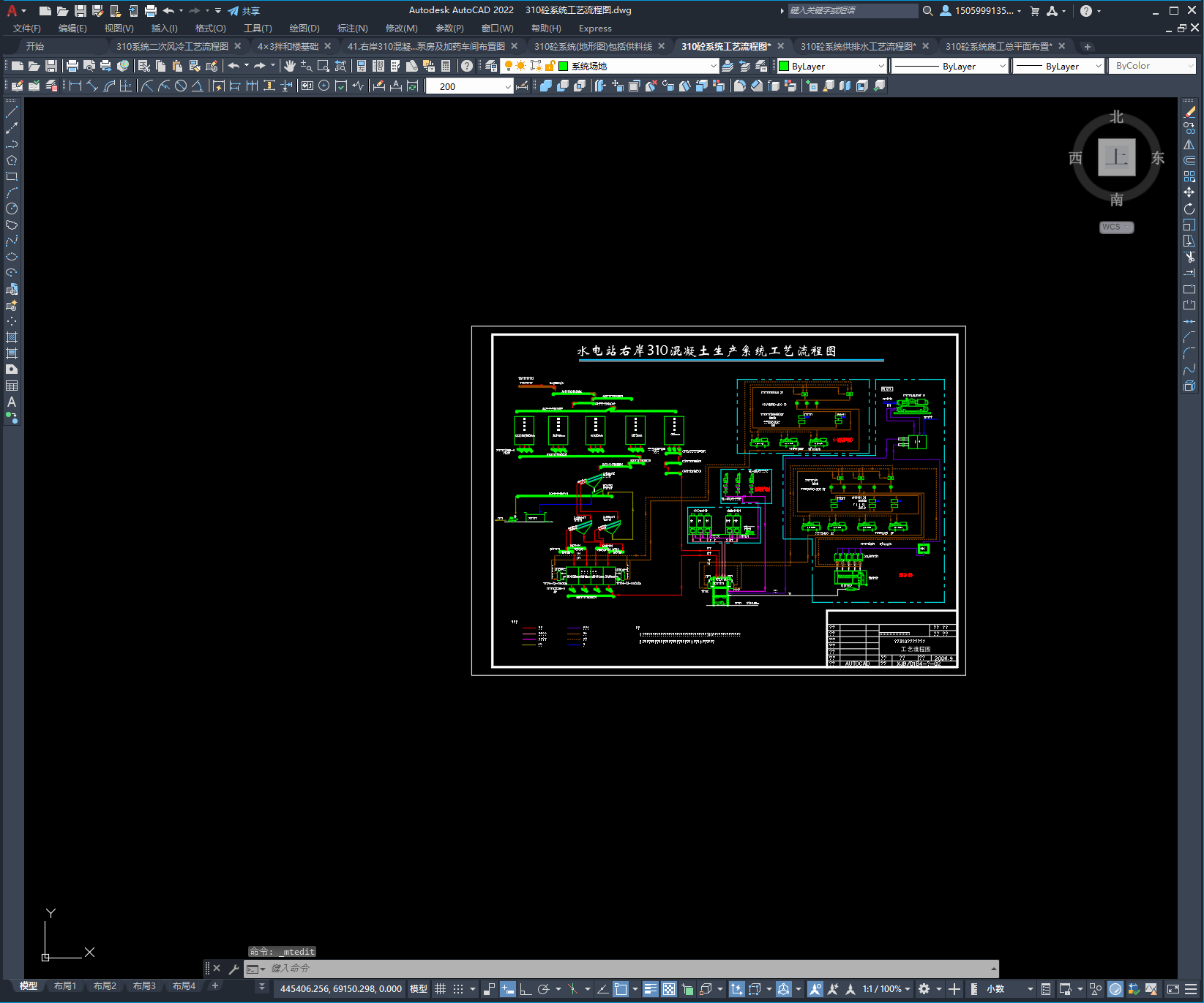Toggle drawing grid display in status bar
The height and width of the screenshot is (1003, 1204).
tap(440, 989)
